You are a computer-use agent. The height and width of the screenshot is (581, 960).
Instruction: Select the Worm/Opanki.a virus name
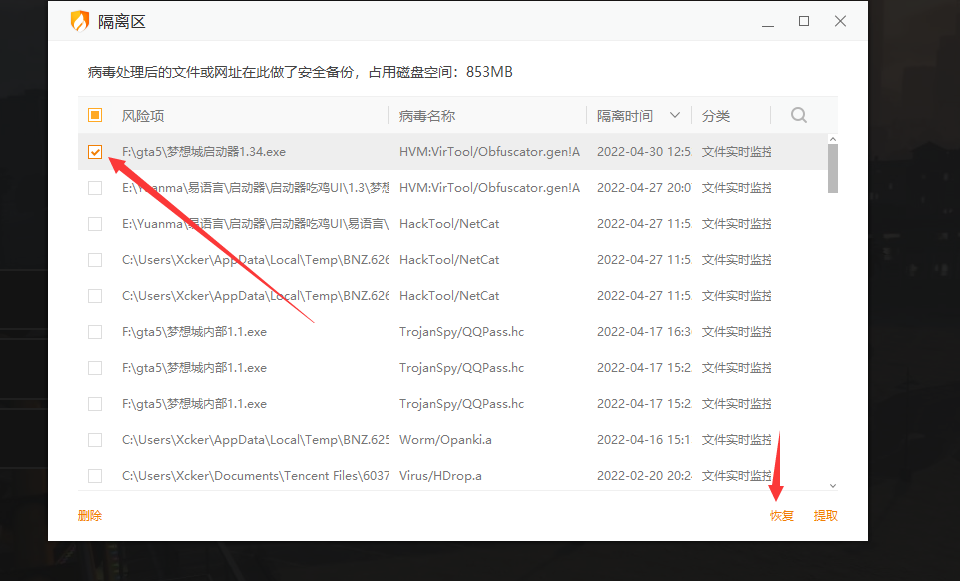pos(445,440)
